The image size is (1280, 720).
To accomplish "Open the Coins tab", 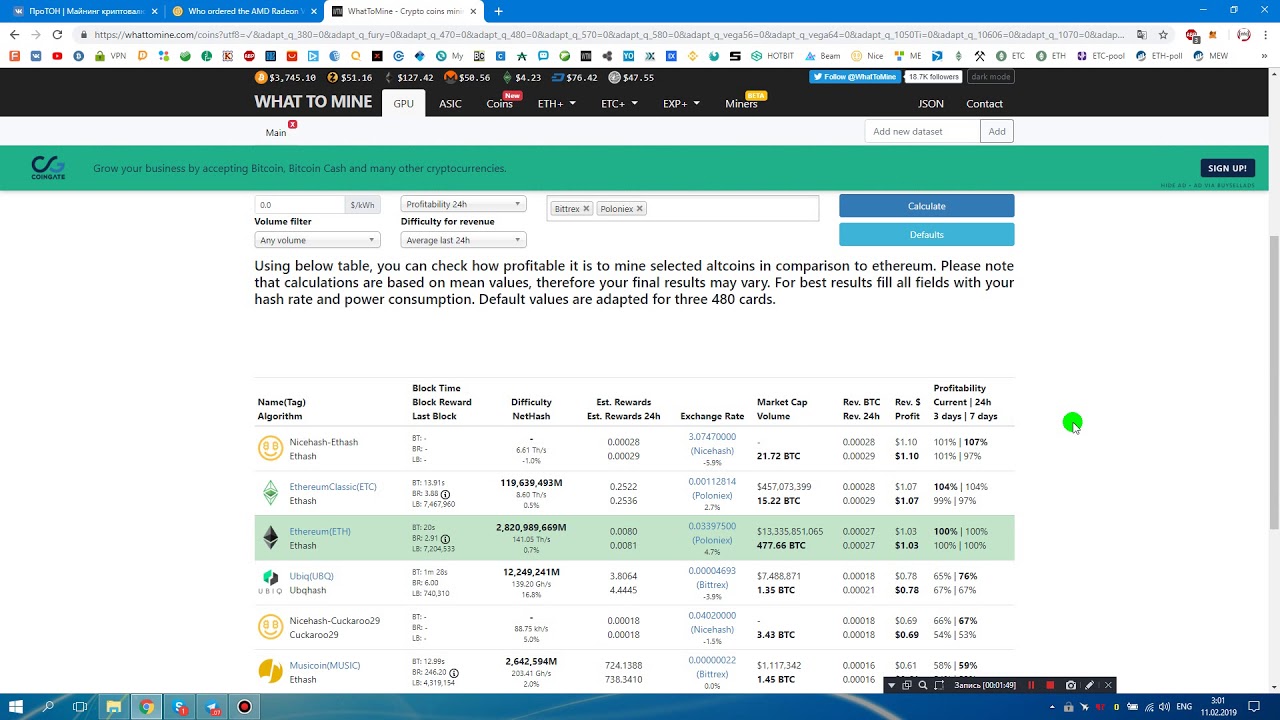I will click(x=500, y=104).
